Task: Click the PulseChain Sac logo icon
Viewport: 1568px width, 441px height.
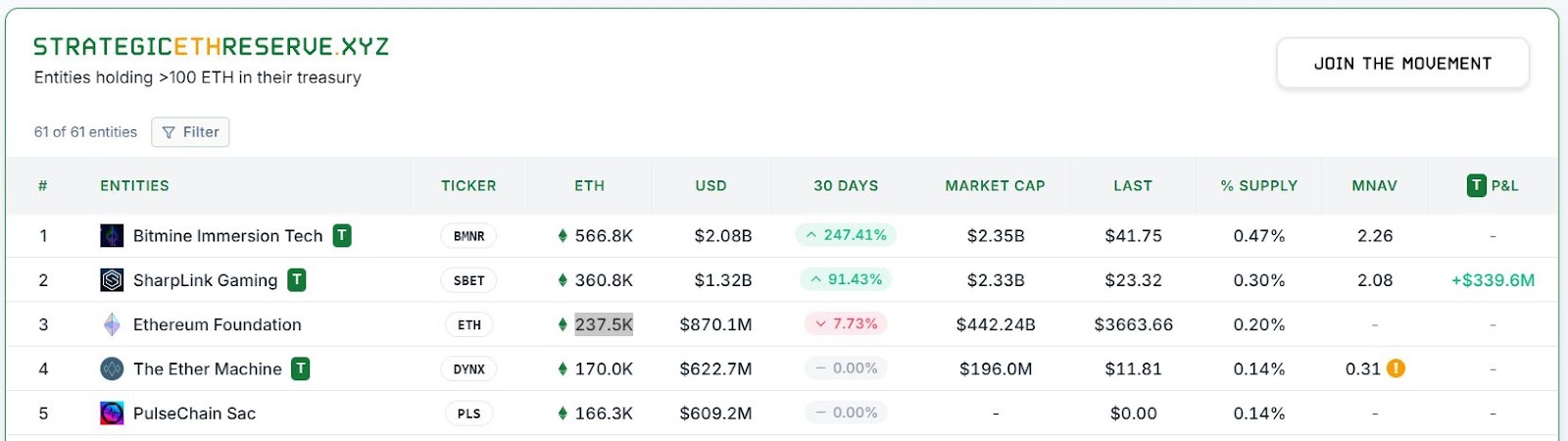Action: (112, 414)
